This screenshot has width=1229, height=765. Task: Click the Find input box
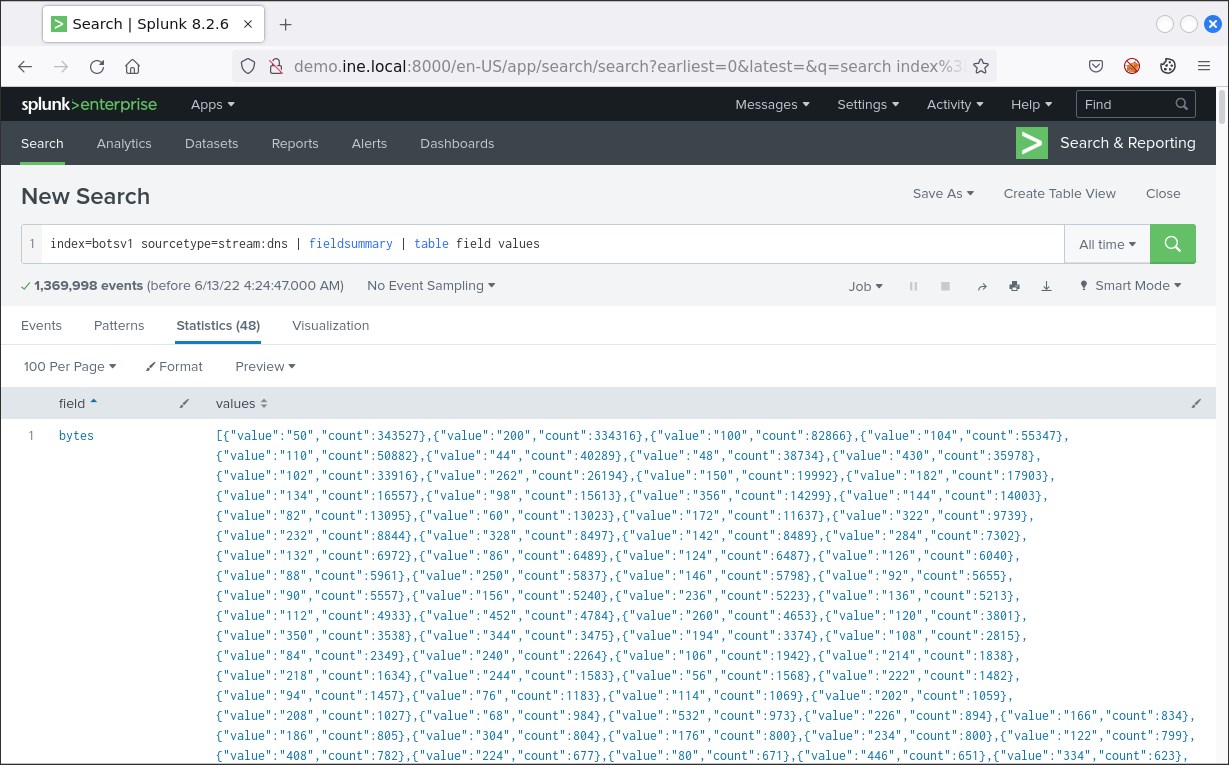[1125, 104]
